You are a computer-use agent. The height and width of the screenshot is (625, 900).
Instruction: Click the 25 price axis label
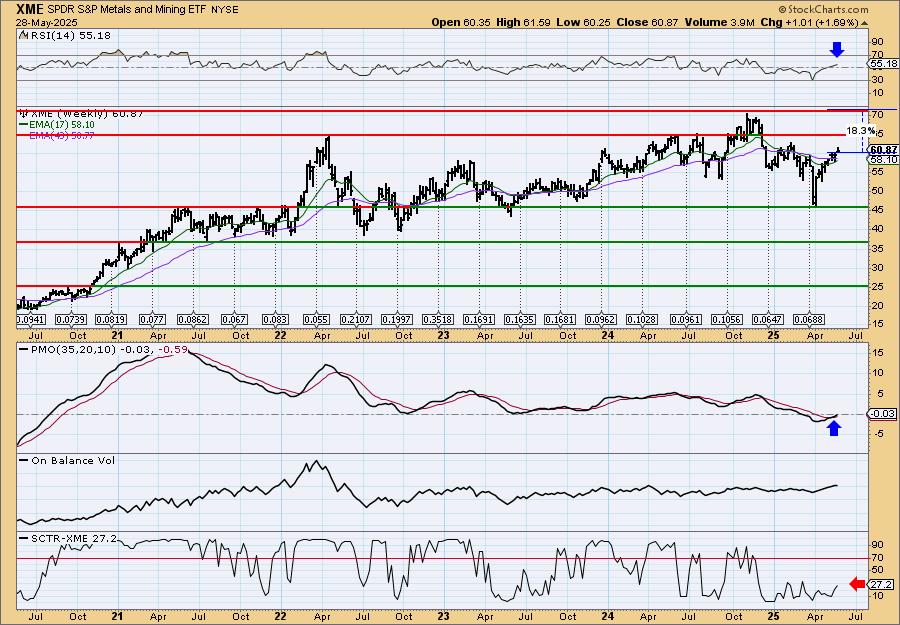877,286
